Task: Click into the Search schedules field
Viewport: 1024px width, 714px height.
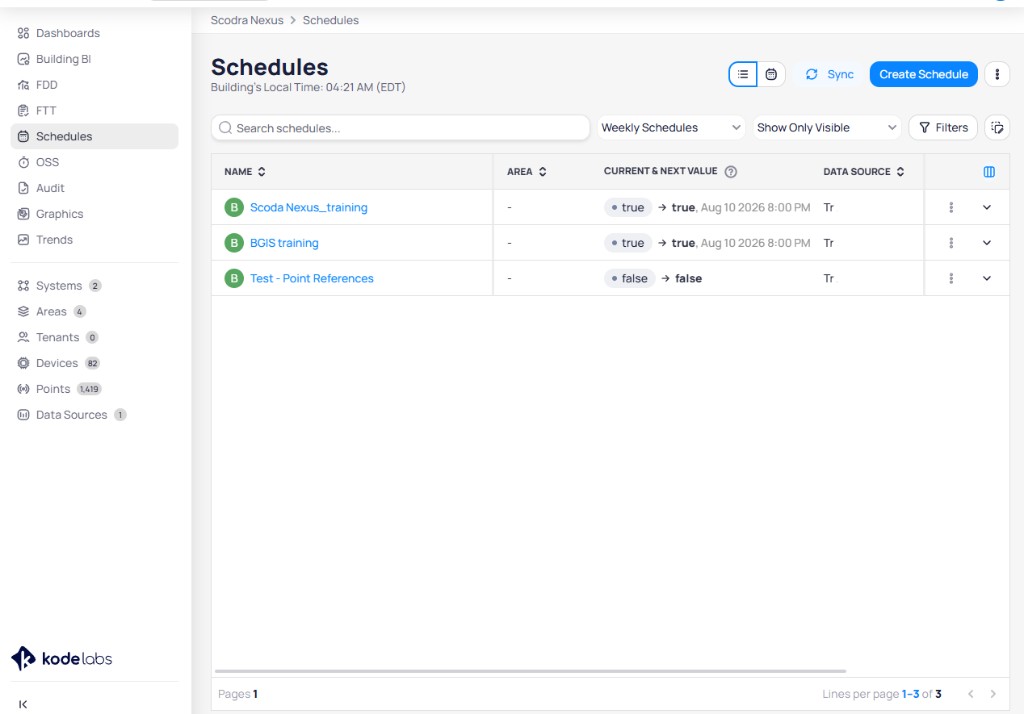Action: [400, 128]
